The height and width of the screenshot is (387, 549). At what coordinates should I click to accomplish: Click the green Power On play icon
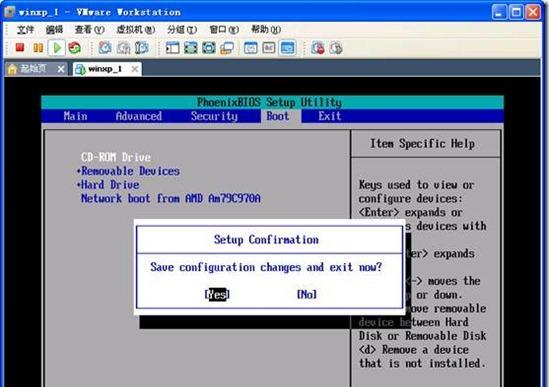57,47
